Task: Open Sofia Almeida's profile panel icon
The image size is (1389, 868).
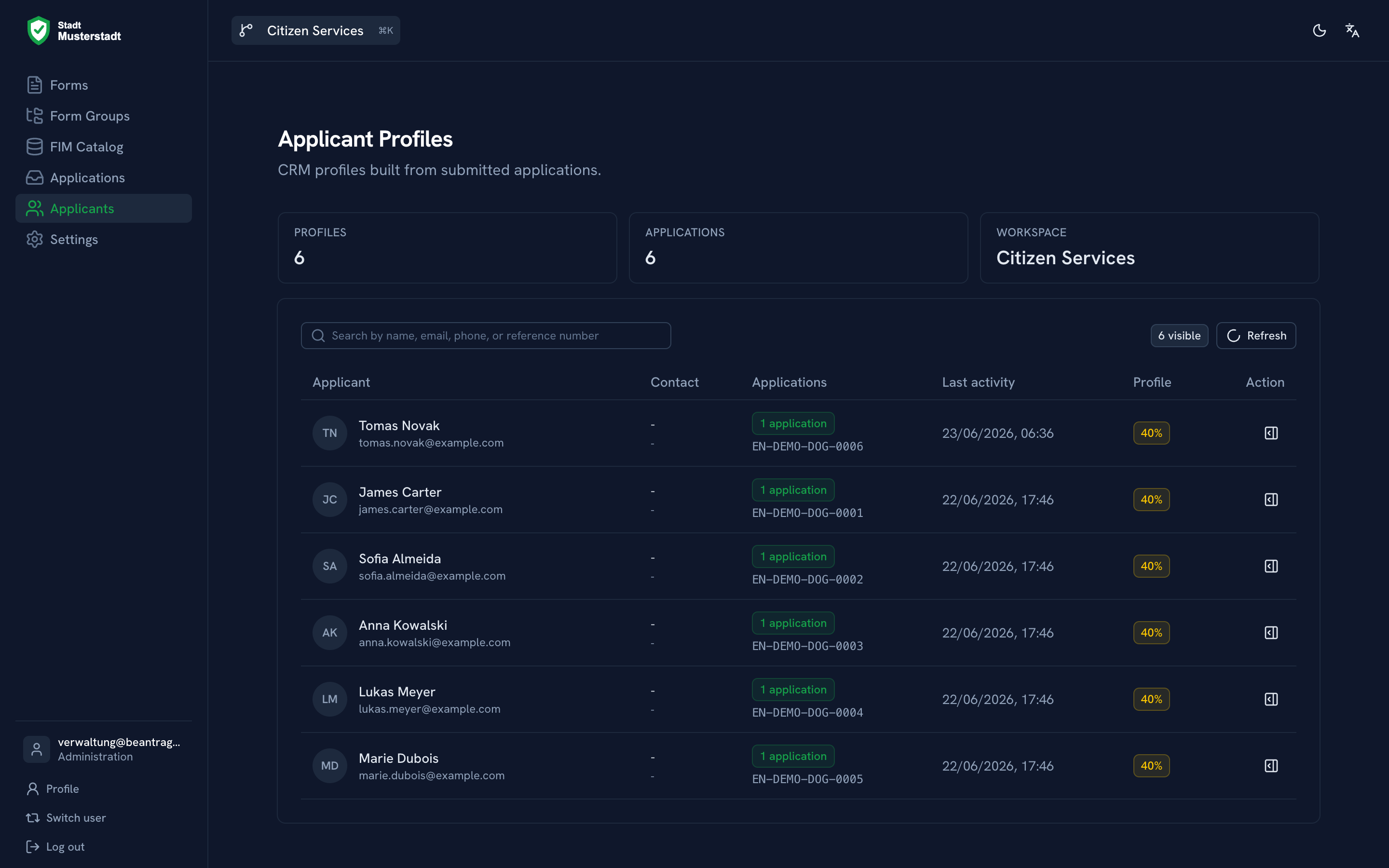Action: 1271,566
